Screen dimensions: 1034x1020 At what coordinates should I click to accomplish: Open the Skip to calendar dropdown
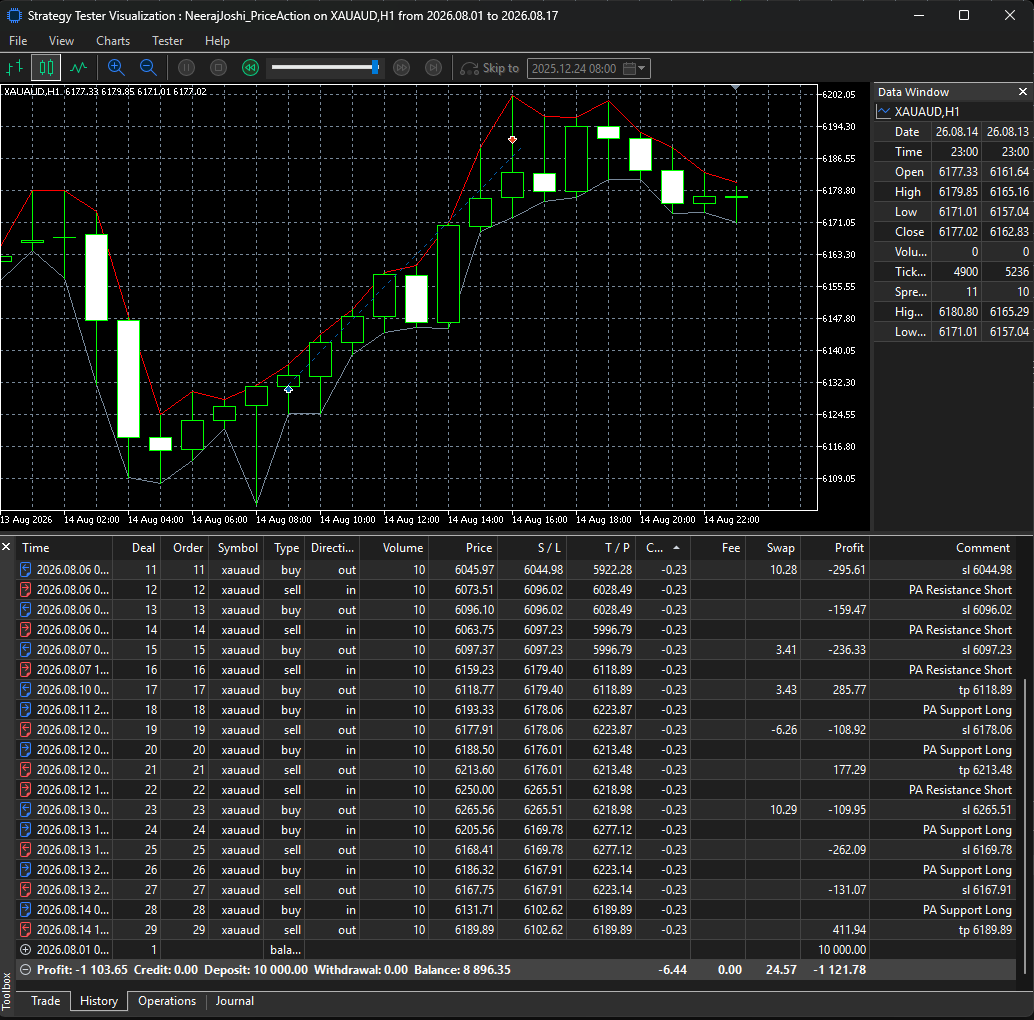635,69
